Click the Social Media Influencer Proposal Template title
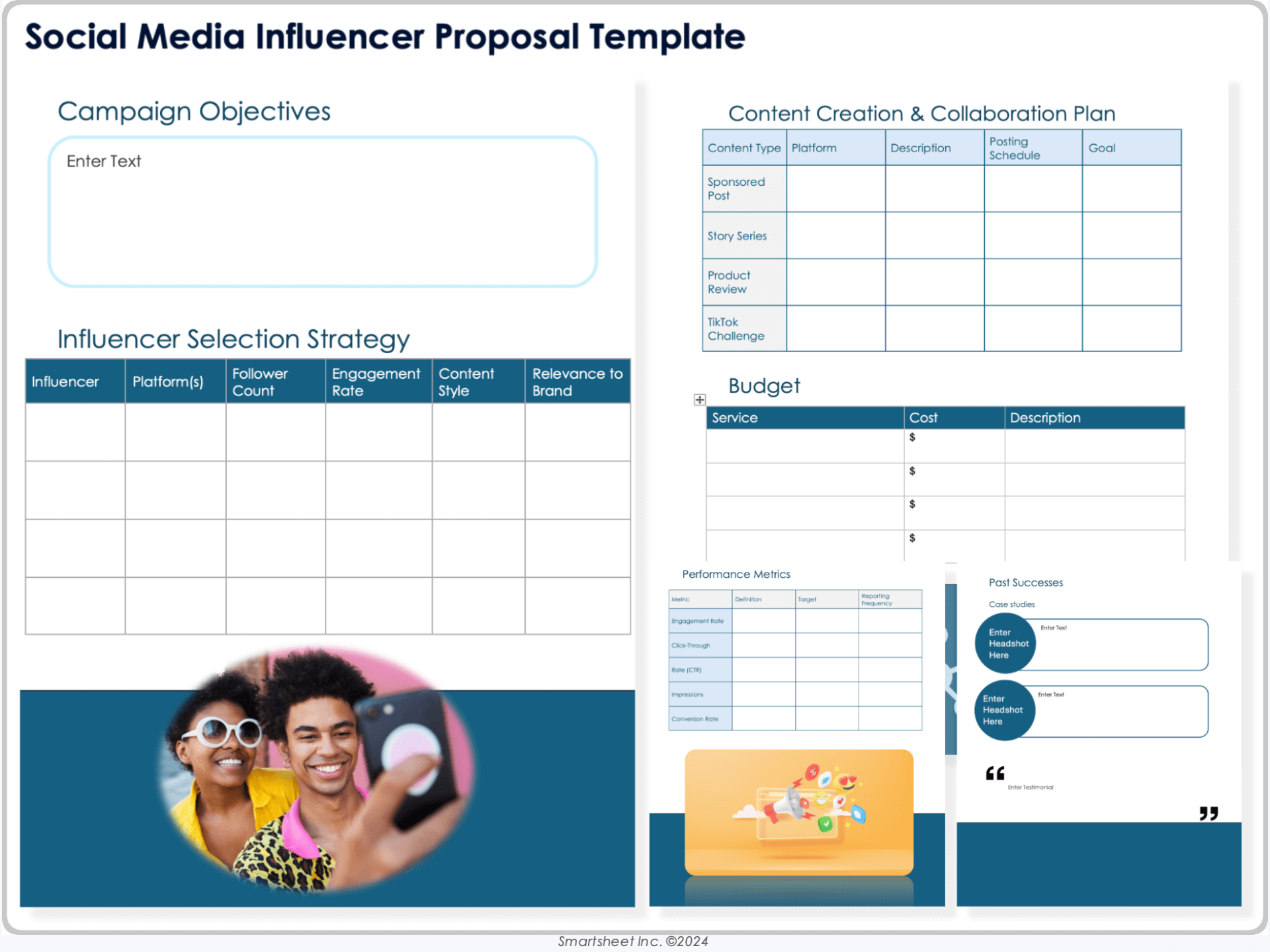The image size is (1270, 952). coord(385,37)
